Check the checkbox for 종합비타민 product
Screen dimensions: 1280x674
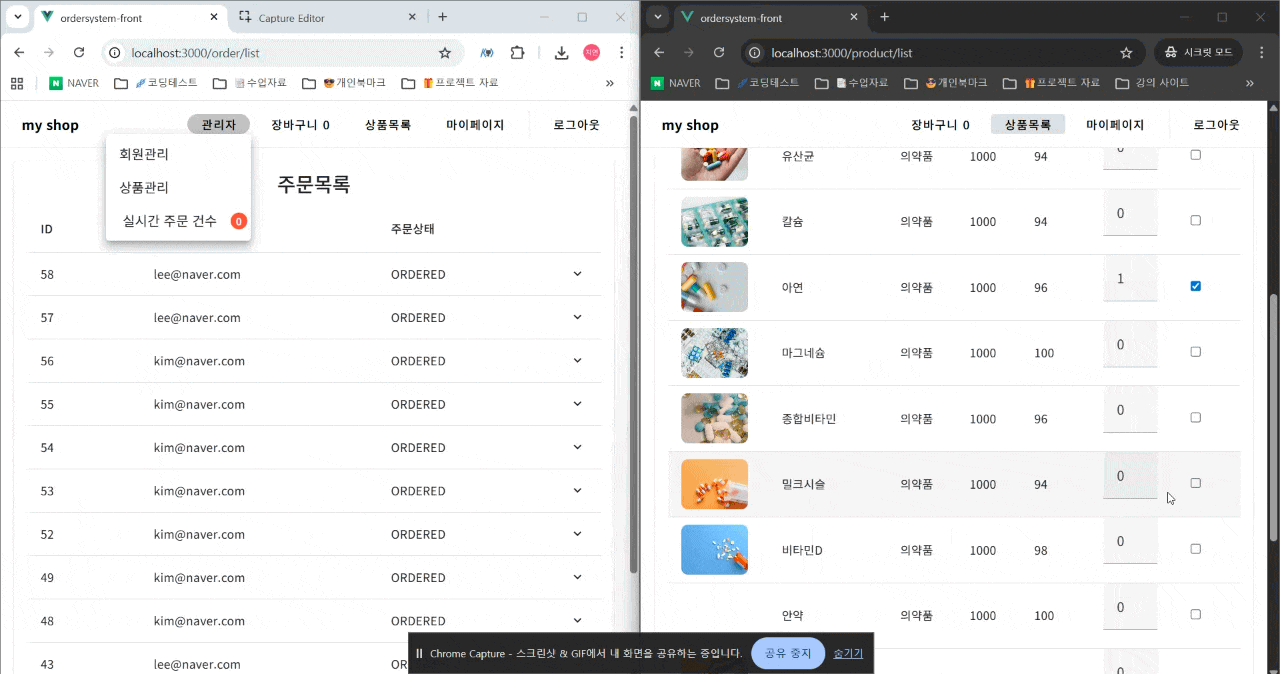[x=1195, y=417]
